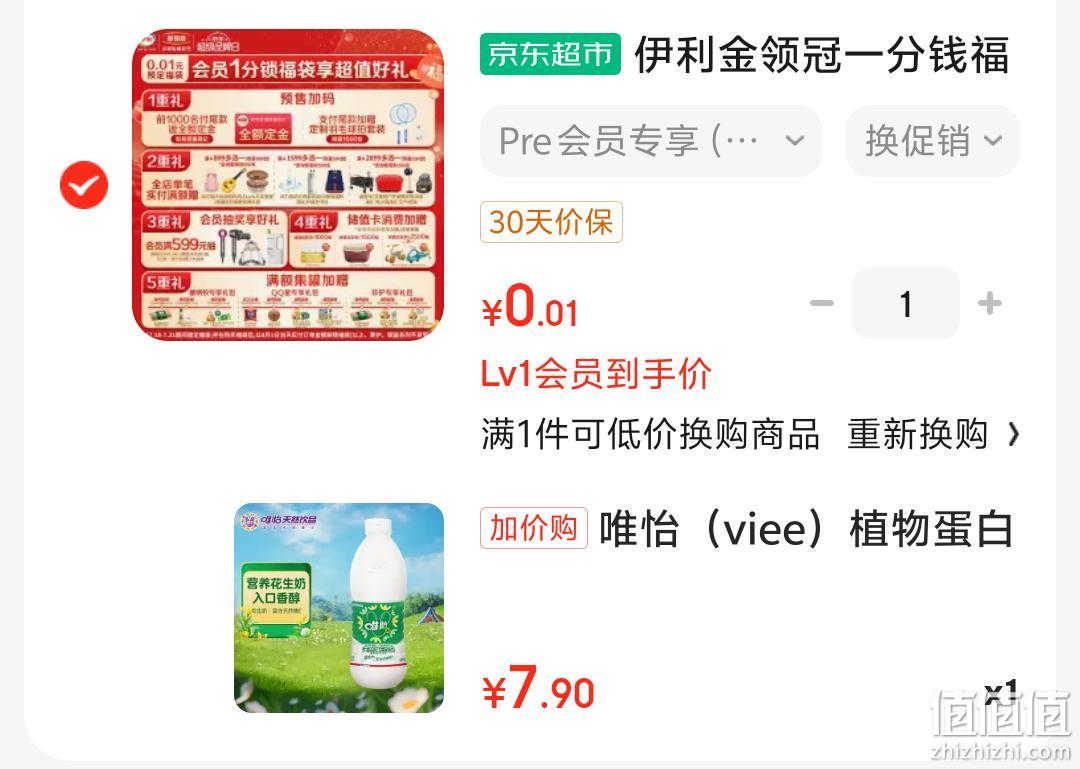Open the 唯怡 peanut milk thumbnail
The image size is (1080, 769).
coord(339,608)
